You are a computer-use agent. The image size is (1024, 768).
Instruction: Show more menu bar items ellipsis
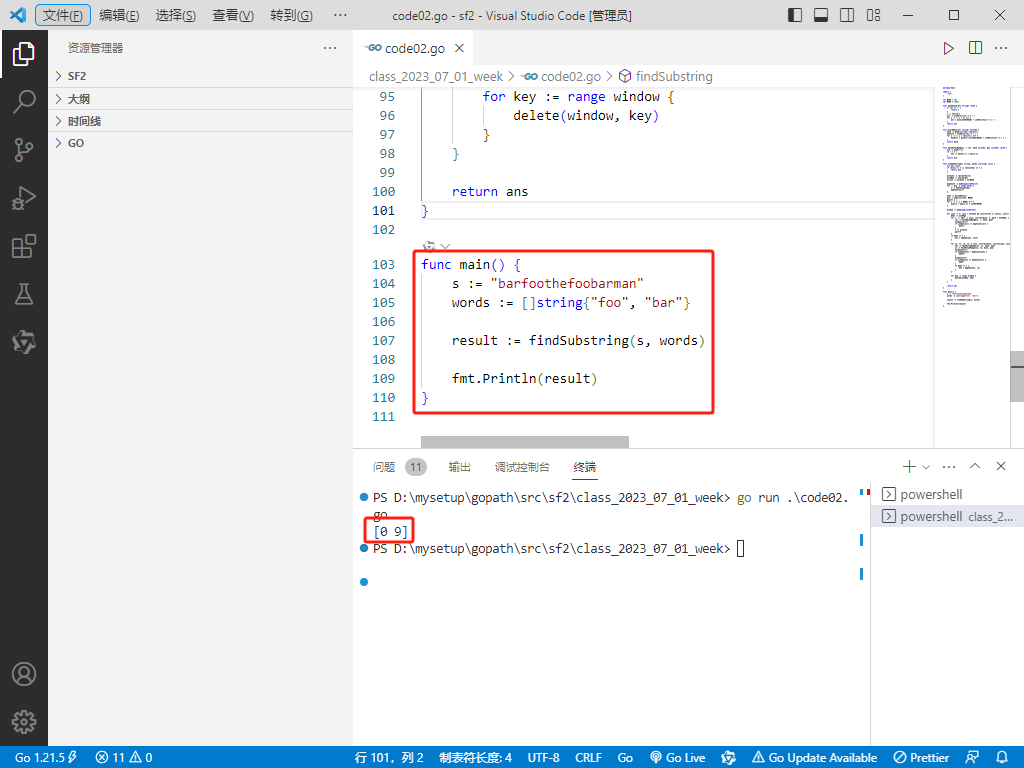pyautogui.click(x=340, y=15)
